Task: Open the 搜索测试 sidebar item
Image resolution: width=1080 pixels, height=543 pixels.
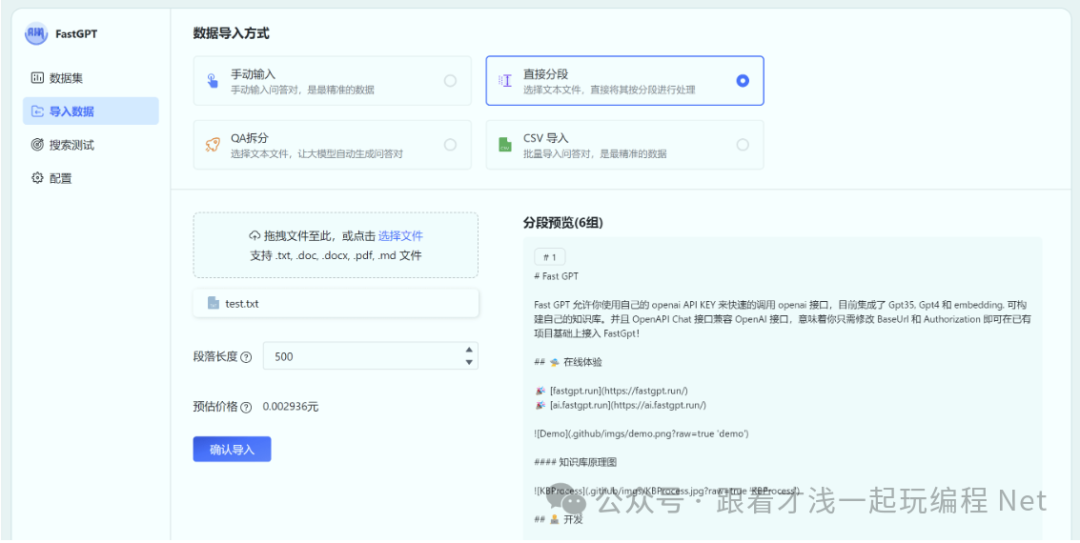Action: point(91,145)
